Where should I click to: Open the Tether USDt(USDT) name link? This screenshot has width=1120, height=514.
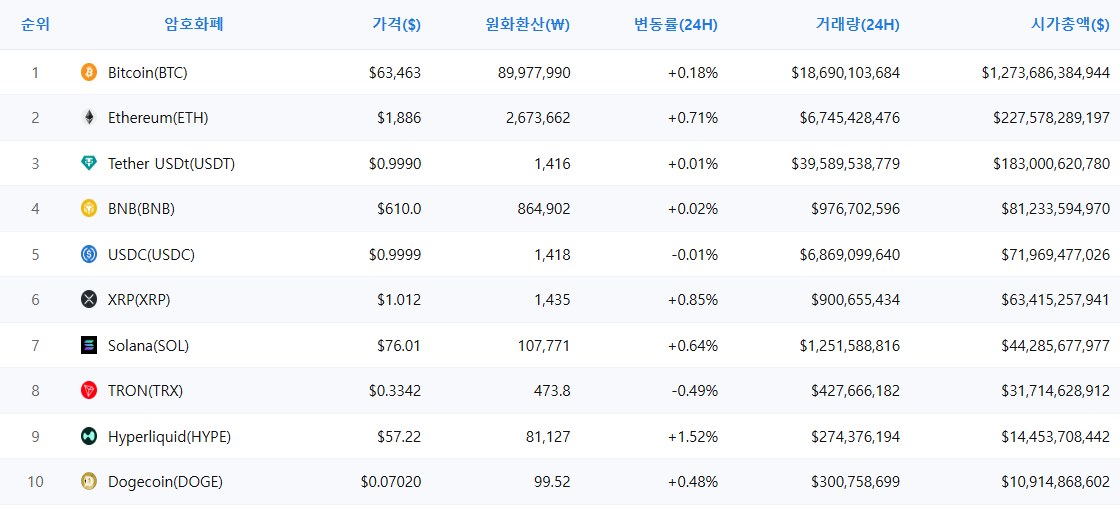pos(171,163)
